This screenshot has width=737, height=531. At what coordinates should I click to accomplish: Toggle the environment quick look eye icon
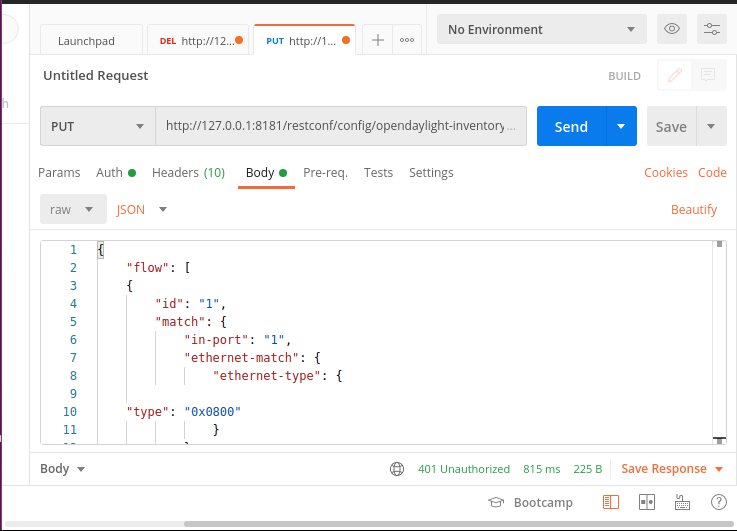pyautogui.click(x=672, y=29)
